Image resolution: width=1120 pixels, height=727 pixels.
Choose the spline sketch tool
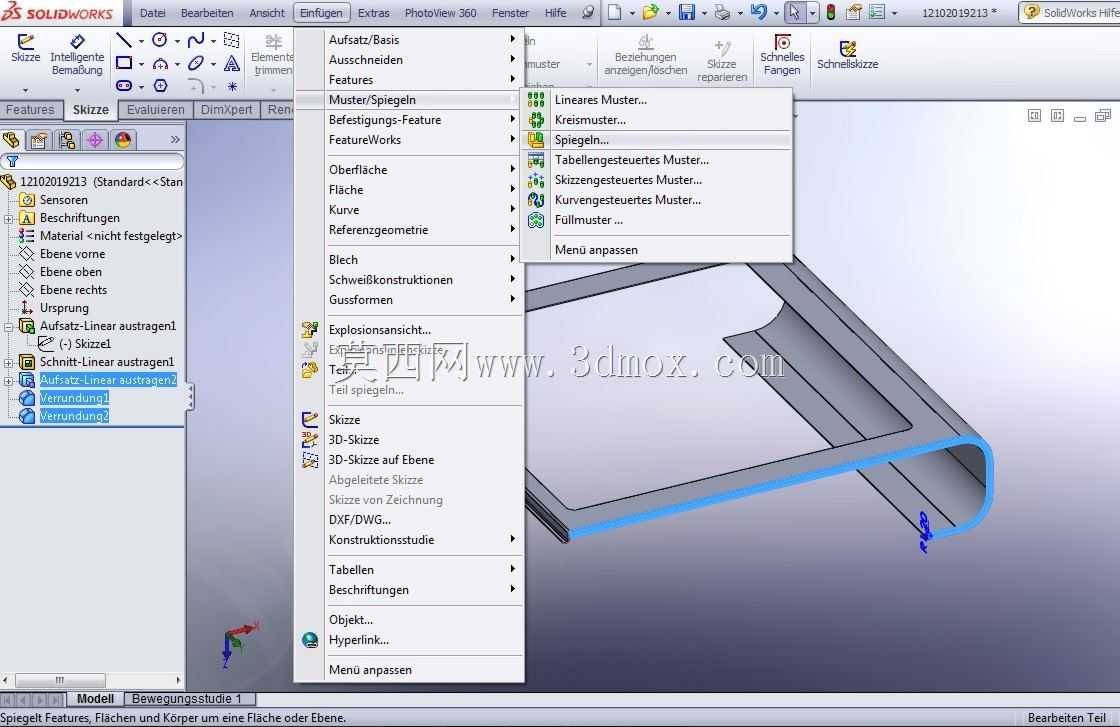(x=196, y=41)
